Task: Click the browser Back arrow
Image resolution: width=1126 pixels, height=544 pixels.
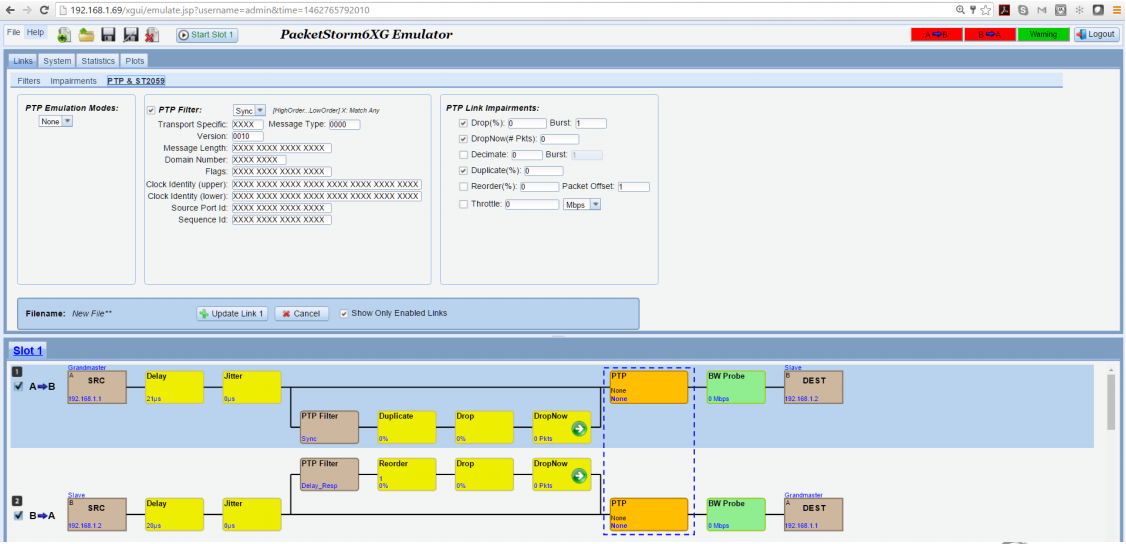Action: tap(10, 10)
